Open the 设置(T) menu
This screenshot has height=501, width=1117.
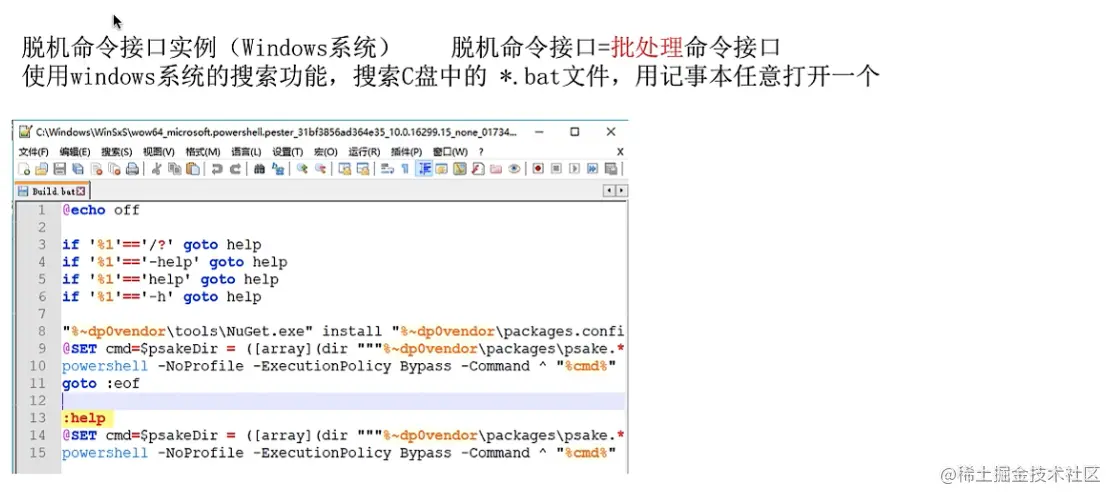point(288,152)
